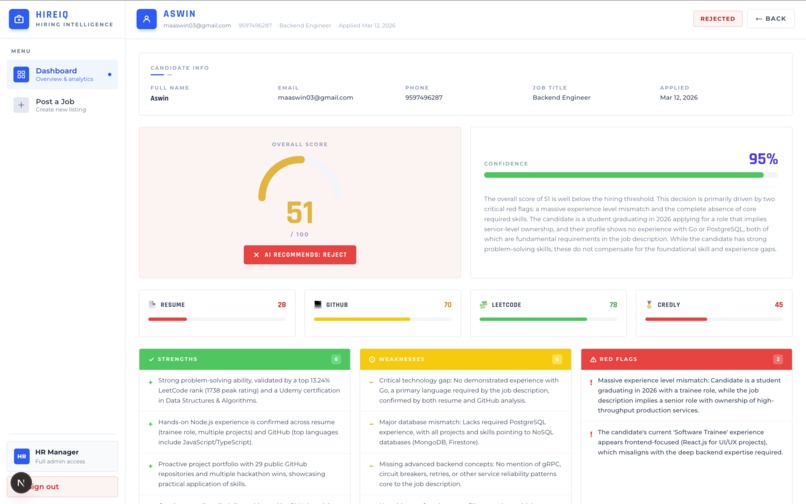This screenshot has width=806, height=504.
Task: Click the 'Proactive project portfolio' strength item
Action: click(x=245, y=474)
